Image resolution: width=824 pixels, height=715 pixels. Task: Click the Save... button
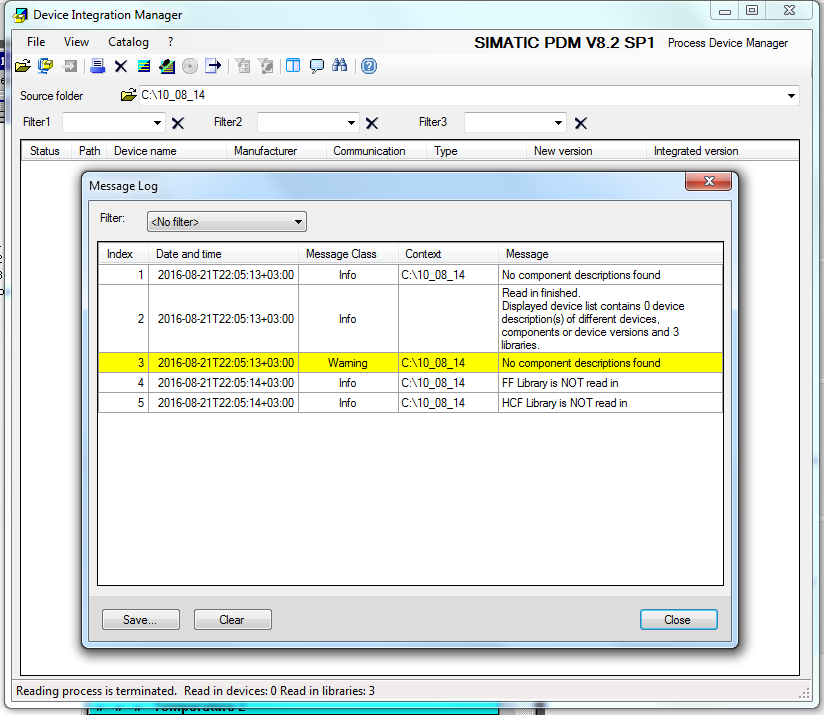tap(140, 620)
